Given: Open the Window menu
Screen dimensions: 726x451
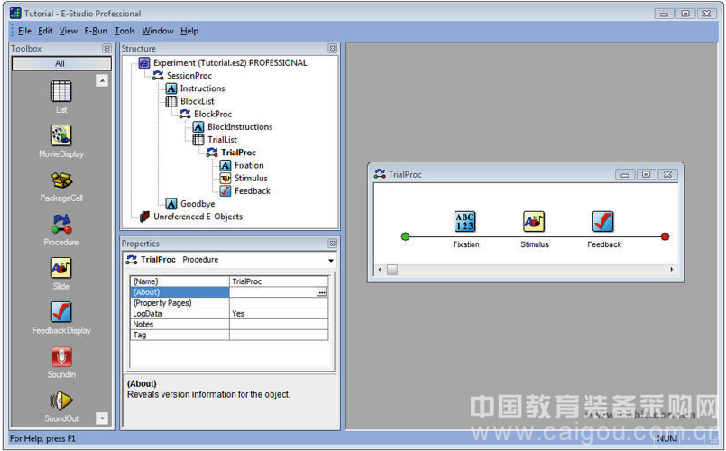Looking at the screenshot, I should coord(157,31).
